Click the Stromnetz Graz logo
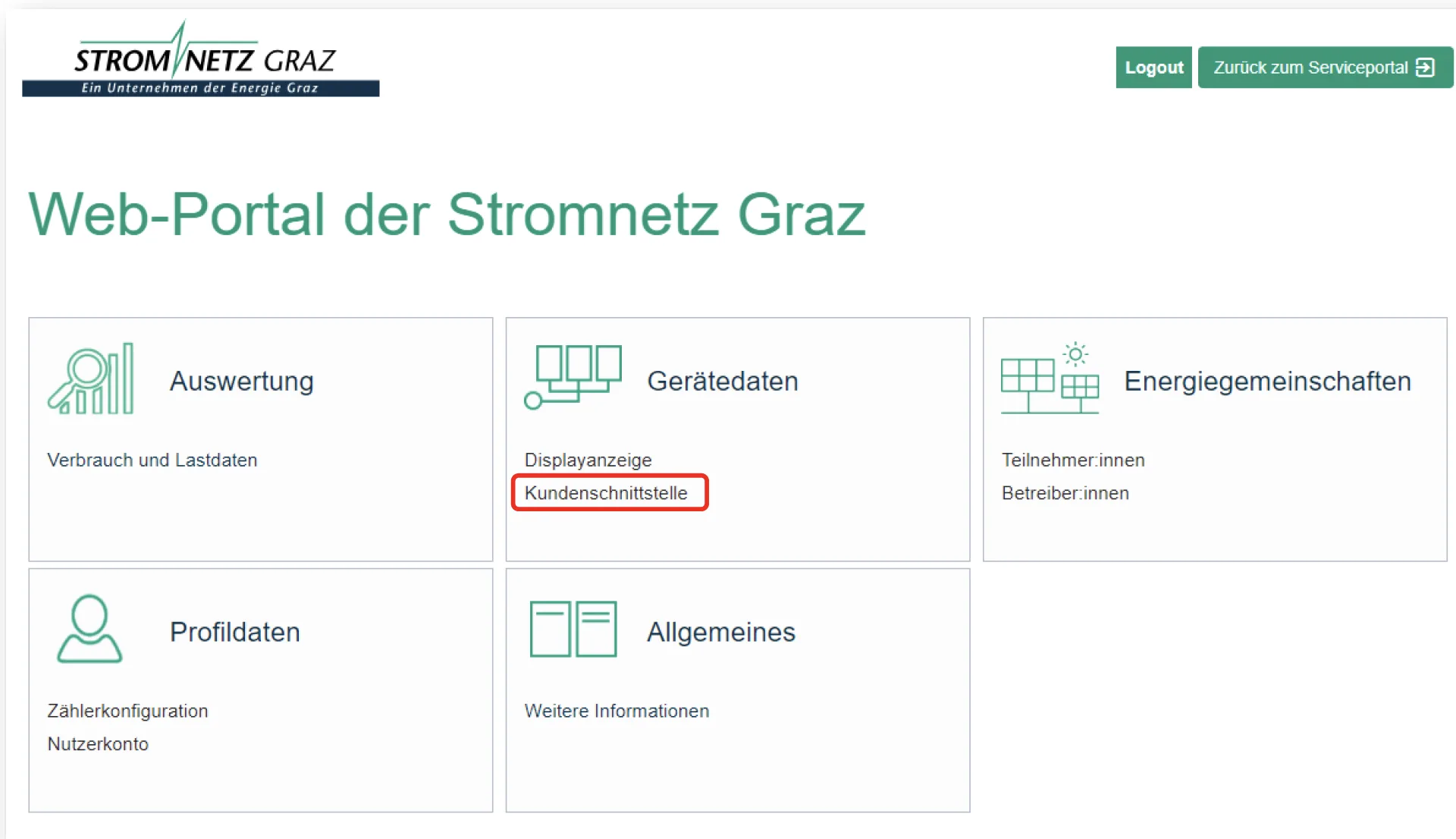Viewport: 1456px width, 839px height. click(201, 59)
